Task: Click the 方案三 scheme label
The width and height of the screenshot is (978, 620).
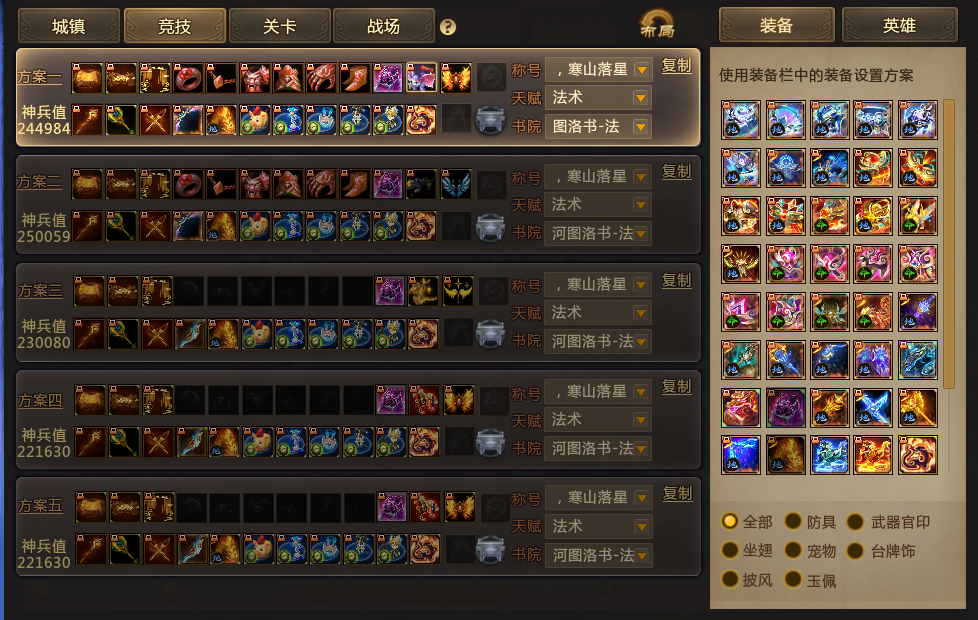Action: point(40,291)
